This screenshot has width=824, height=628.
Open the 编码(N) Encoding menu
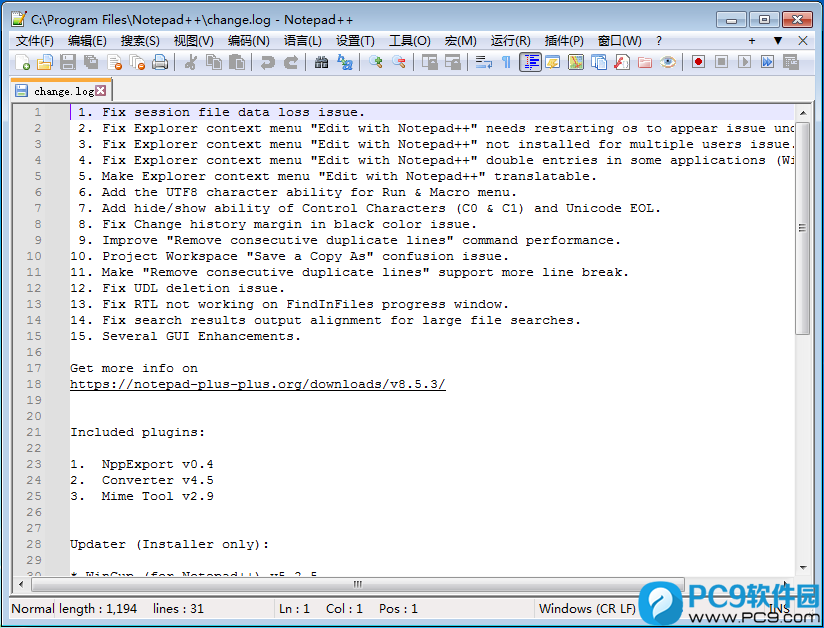click(x=249, y=40)
